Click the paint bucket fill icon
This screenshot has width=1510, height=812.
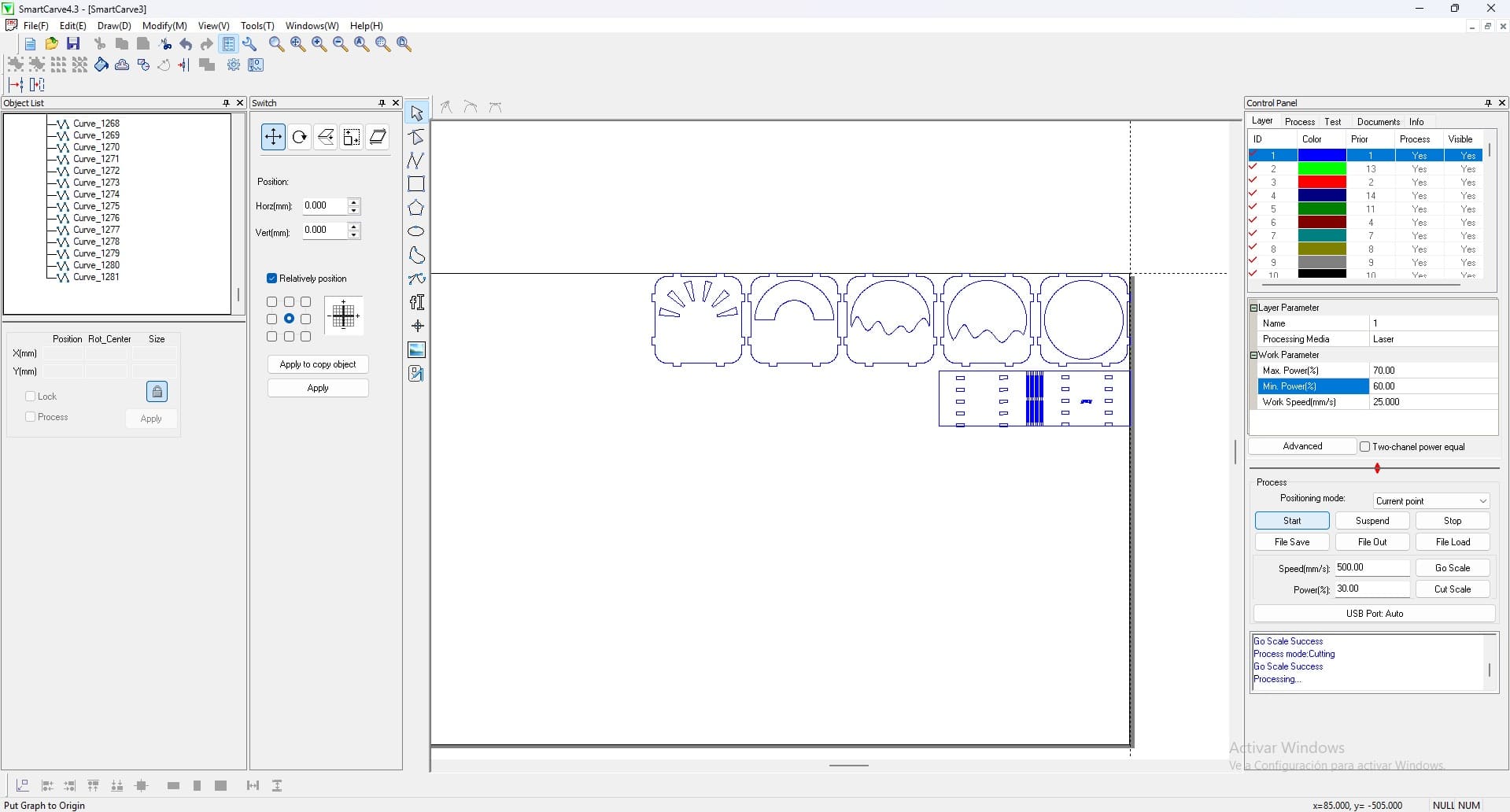tap(102, 65)
